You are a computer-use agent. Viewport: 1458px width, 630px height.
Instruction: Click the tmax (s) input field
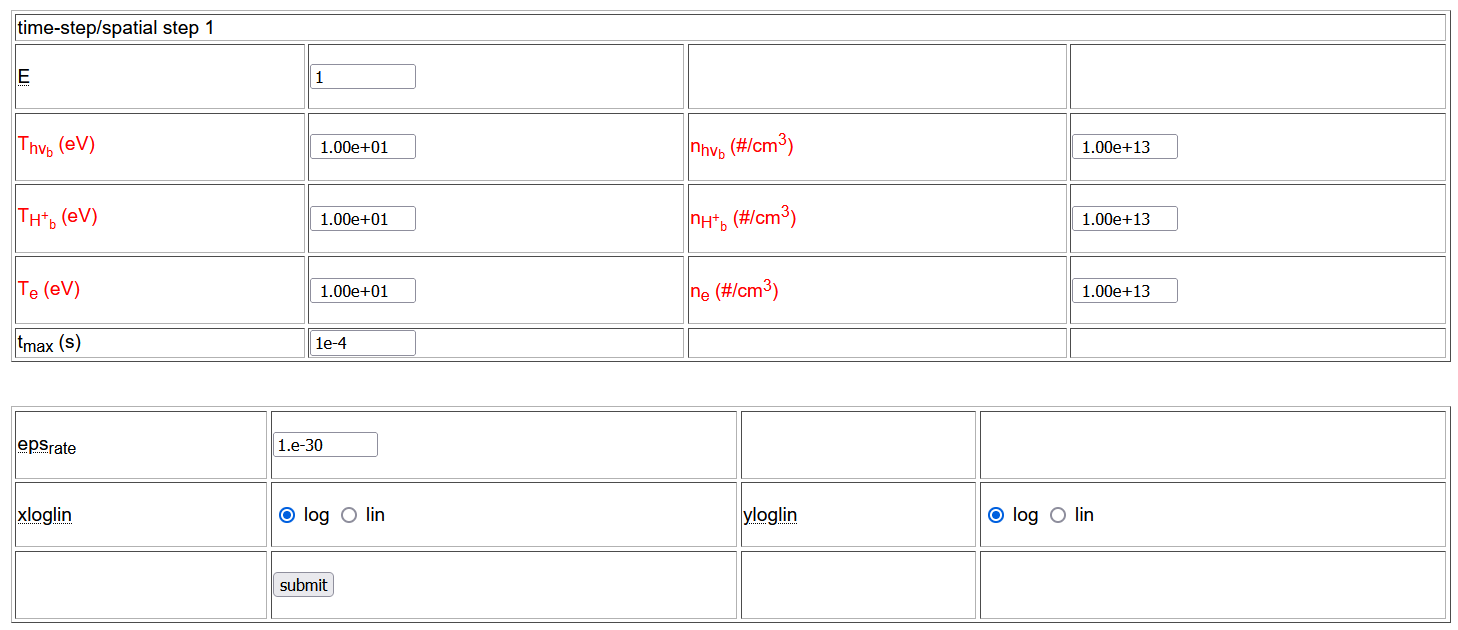pos(362,343)
